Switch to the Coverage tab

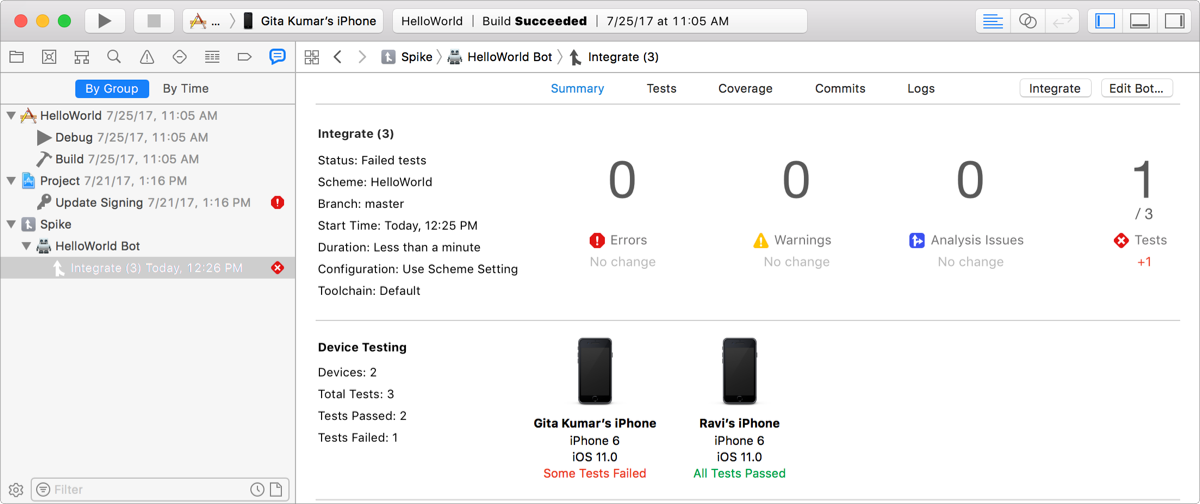[x=745, y=88]
